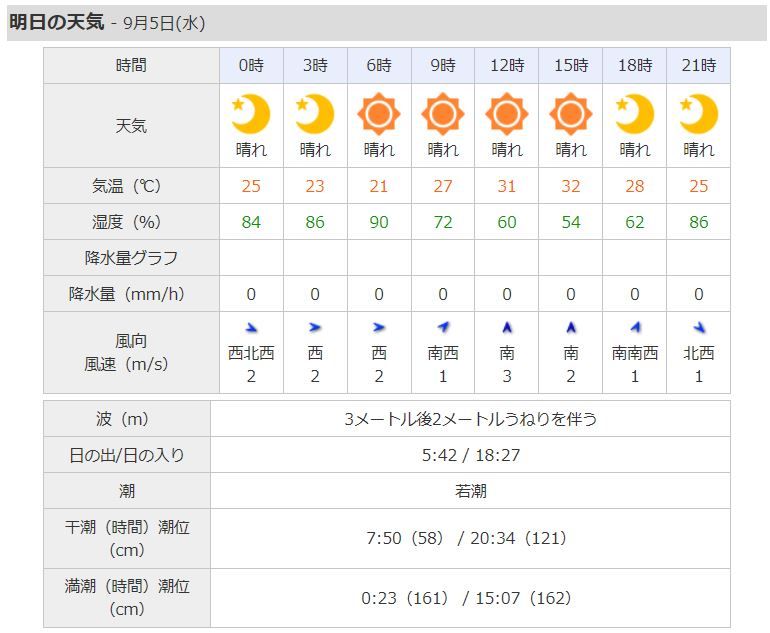Click the 若潮 tide type cell
Viewport: 770px width, 633px height.
(x=470, y=491)
